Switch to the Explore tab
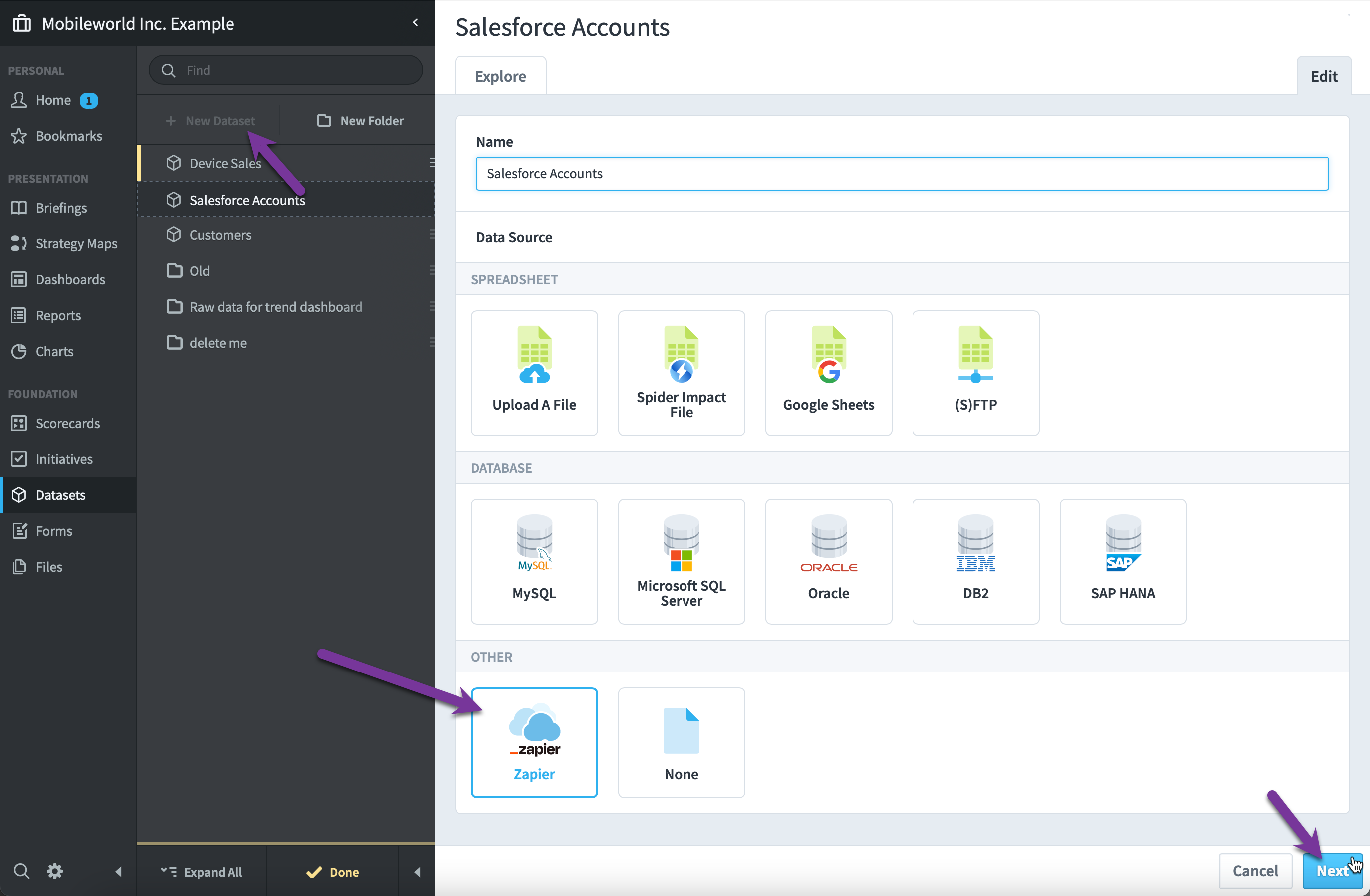Image resolution: width=1370 pixels, height=896 pixels. (500, 76)
